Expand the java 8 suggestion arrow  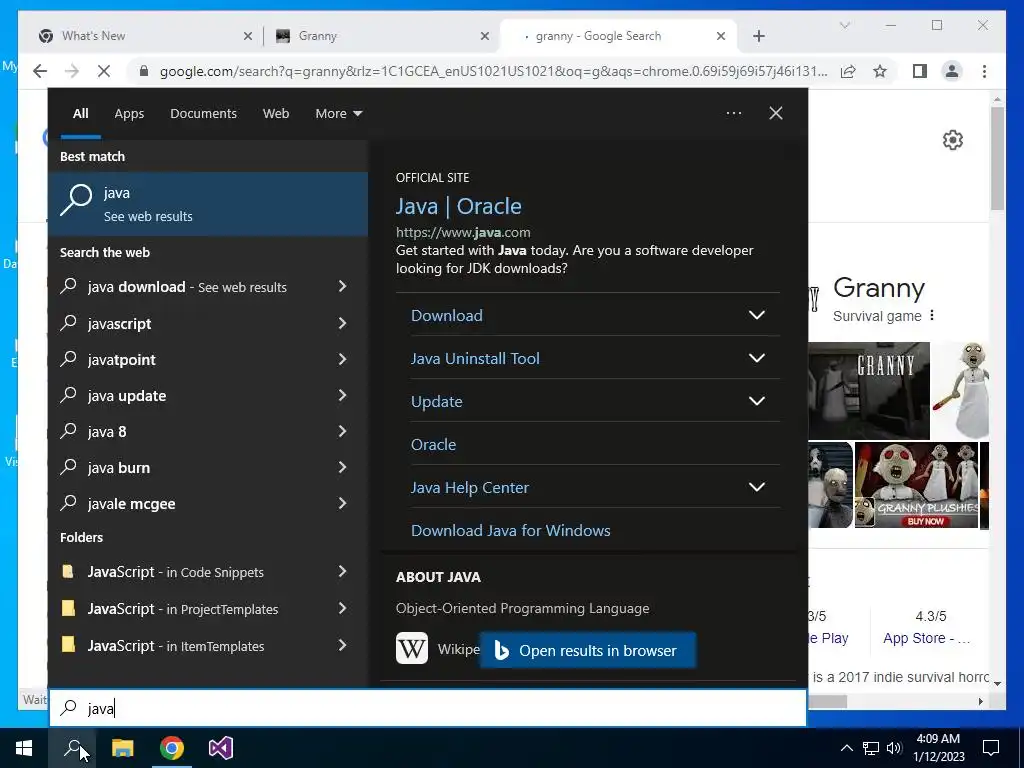[342, 431]
